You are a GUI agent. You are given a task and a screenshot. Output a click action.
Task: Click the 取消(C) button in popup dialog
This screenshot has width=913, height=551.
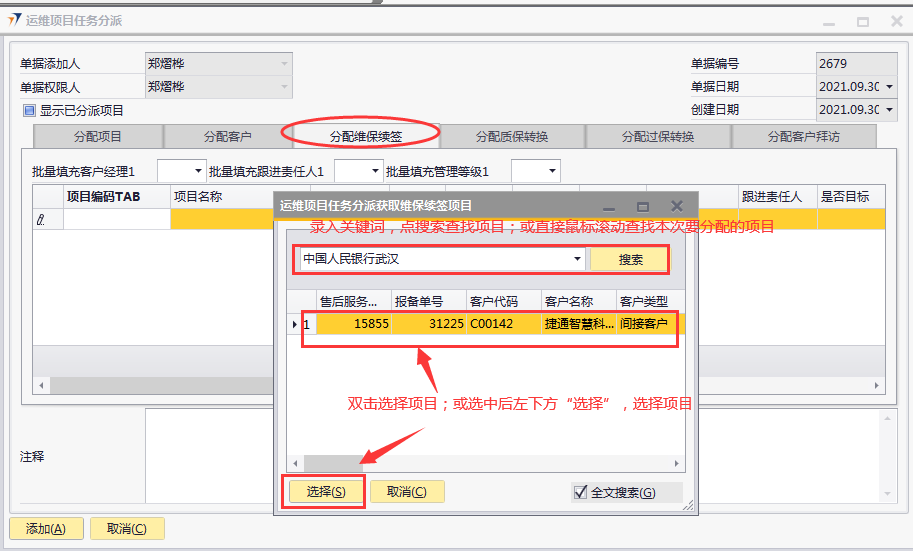[x=407, y=492]
